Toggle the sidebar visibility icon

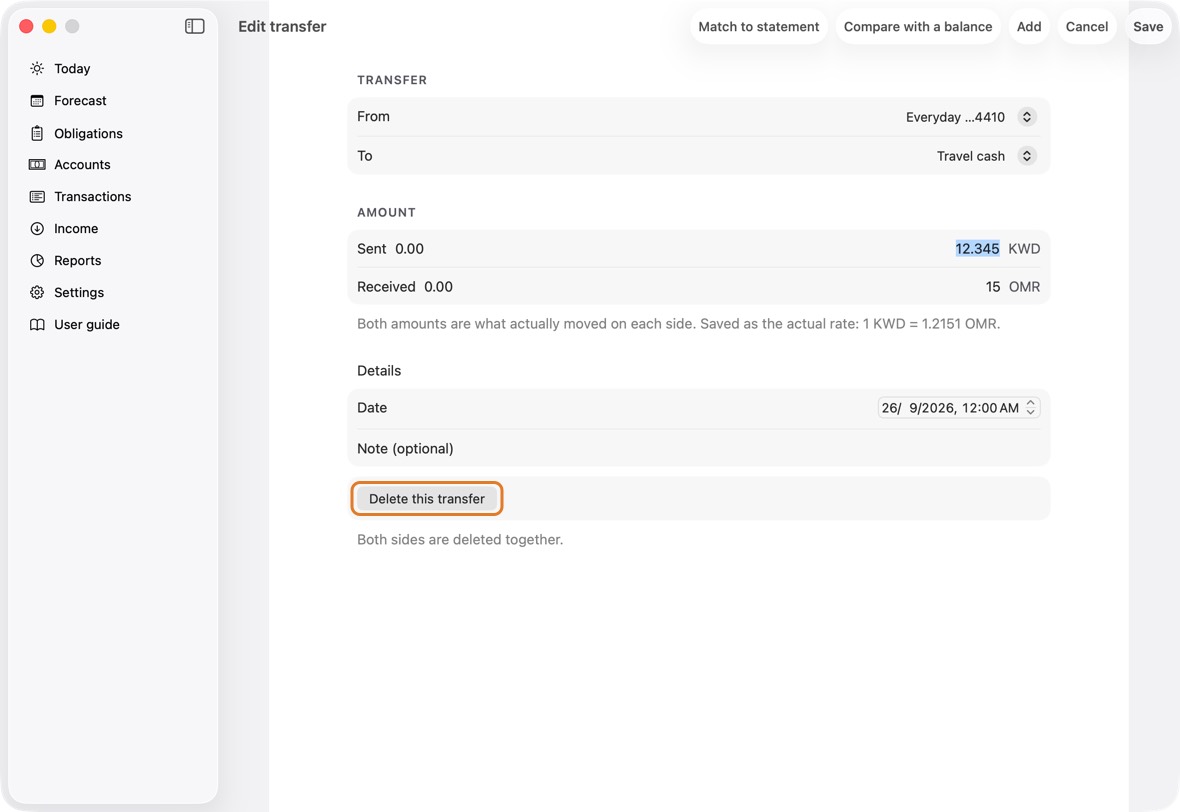[x=194, y=26]
